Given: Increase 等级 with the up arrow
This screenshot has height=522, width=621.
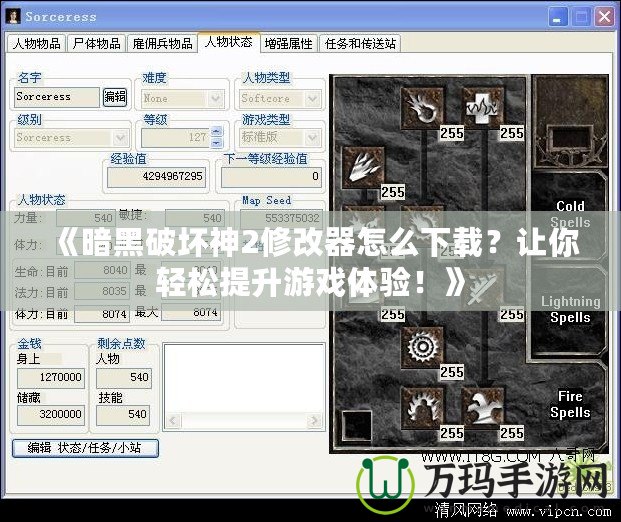Looking at the screenshot, I should click(x=217, y=131).
